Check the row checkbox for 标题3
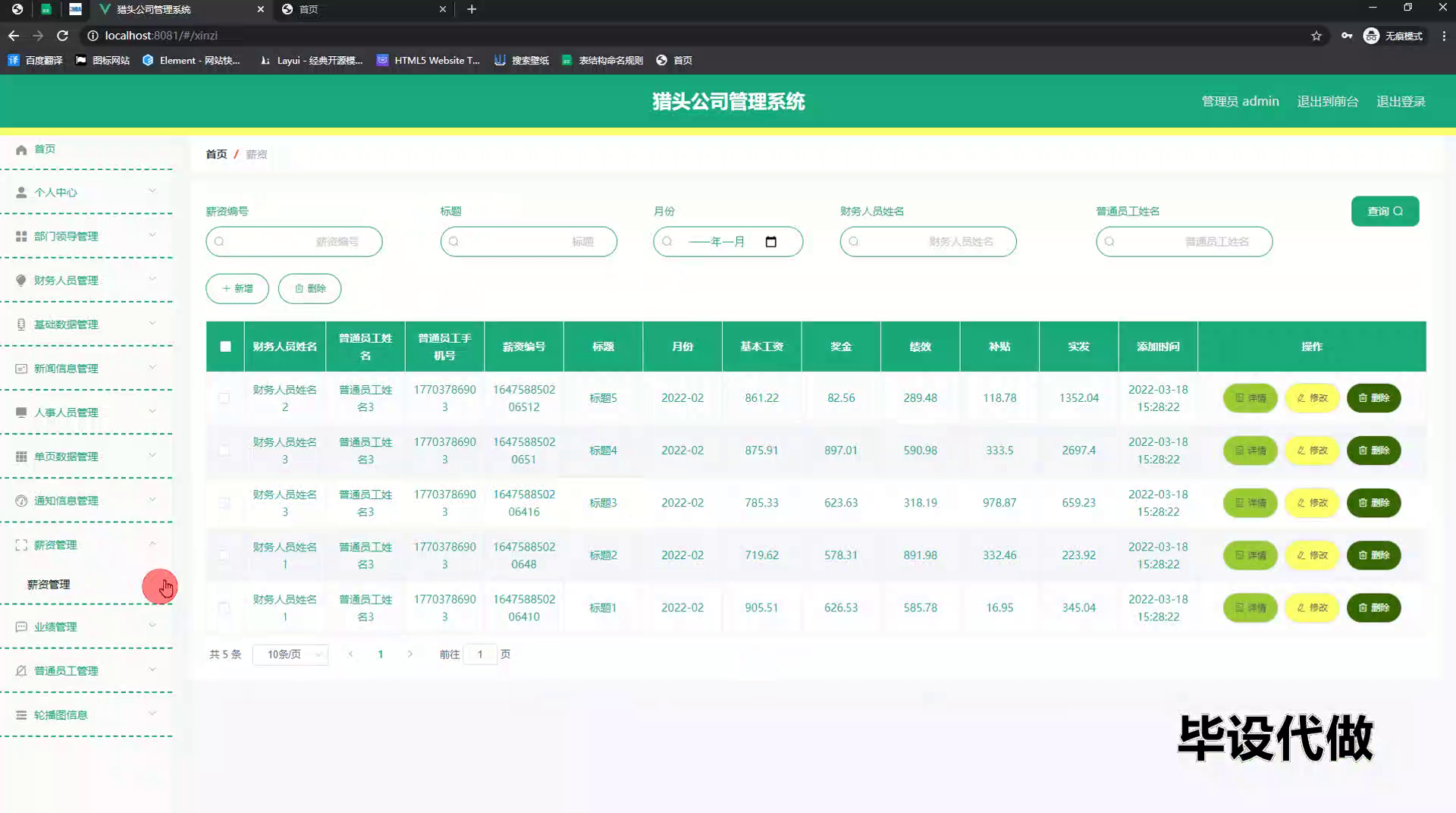 pyautogui.click(x=224, y=503)
